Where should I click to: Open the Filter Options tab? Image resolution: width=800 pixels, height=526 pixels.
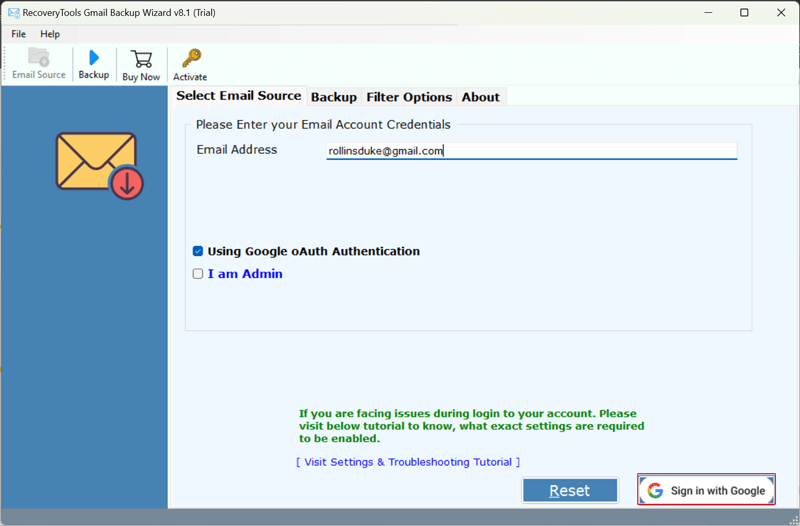409,97
